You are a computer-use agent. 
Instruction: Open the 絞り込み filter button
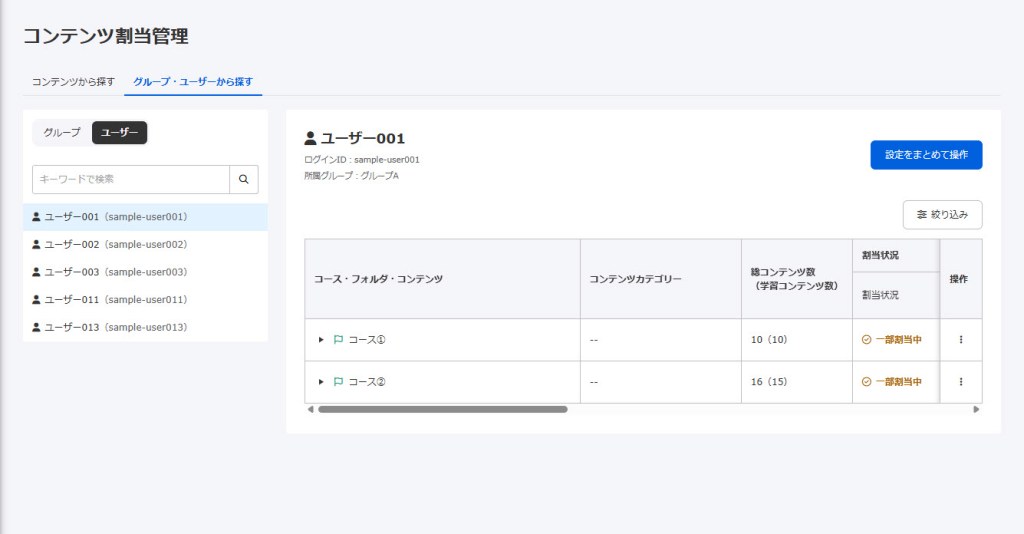point(942,214)
